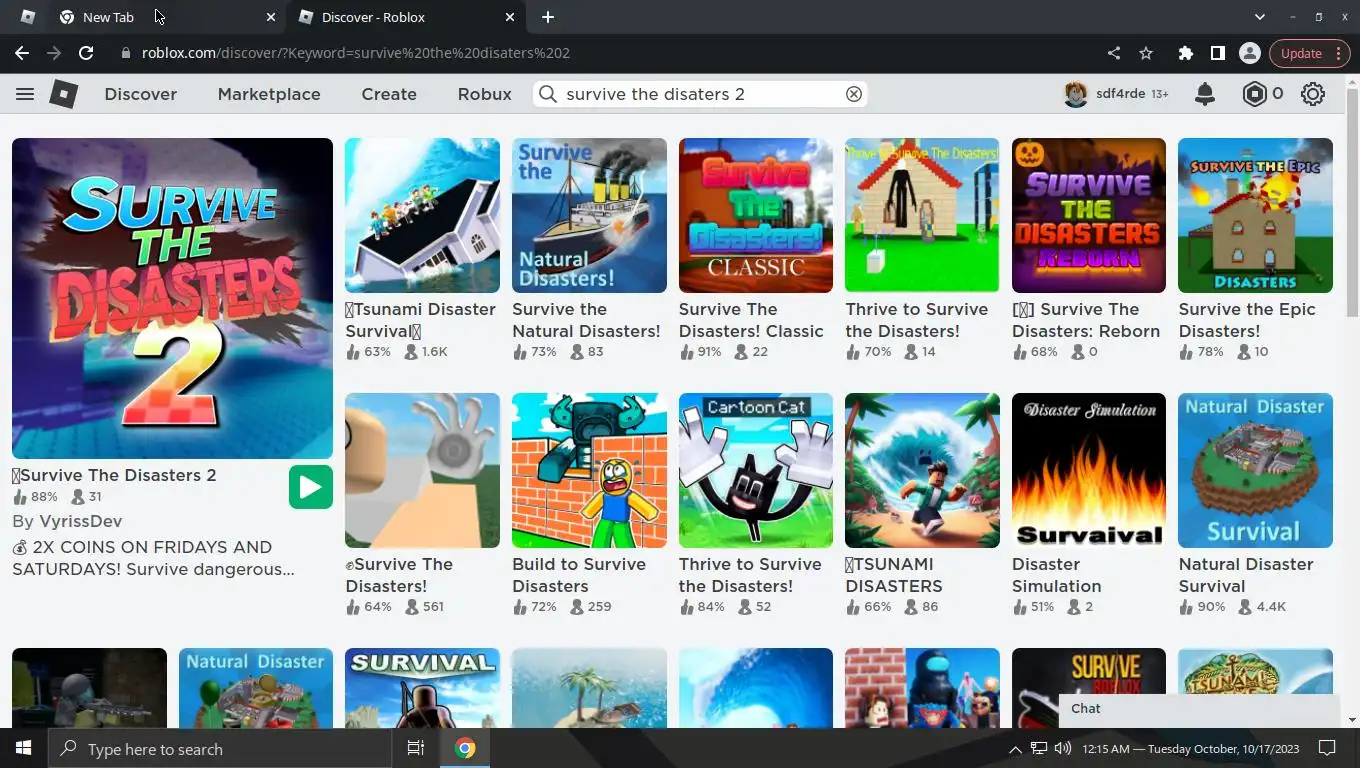1360x768 pixels.
Task: Open Natural Disaster Survival 4.4K thumbnail
Action: coord(1255,470)
